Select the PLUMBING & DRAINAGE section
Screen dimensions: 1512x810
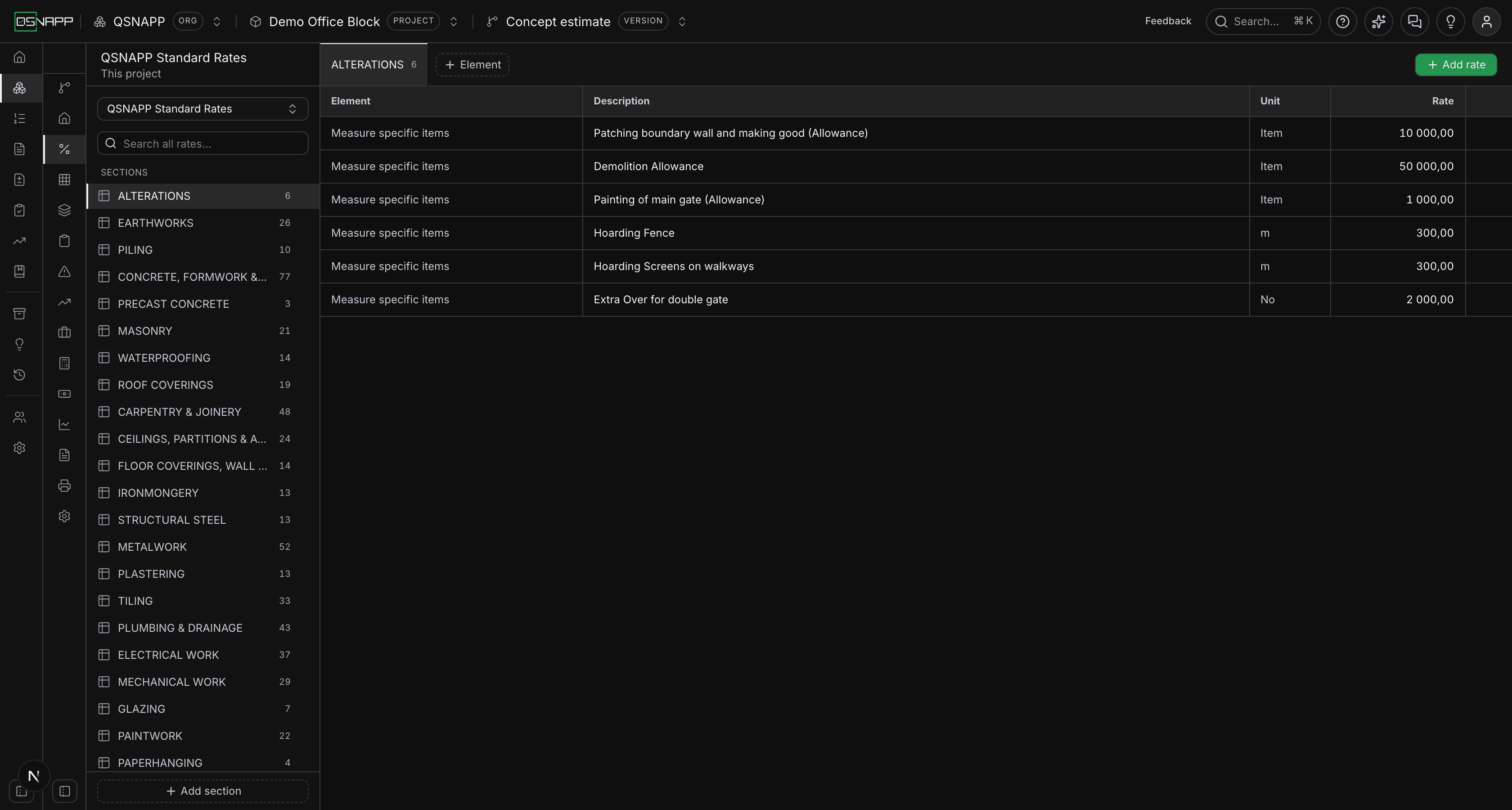point(202,628)
